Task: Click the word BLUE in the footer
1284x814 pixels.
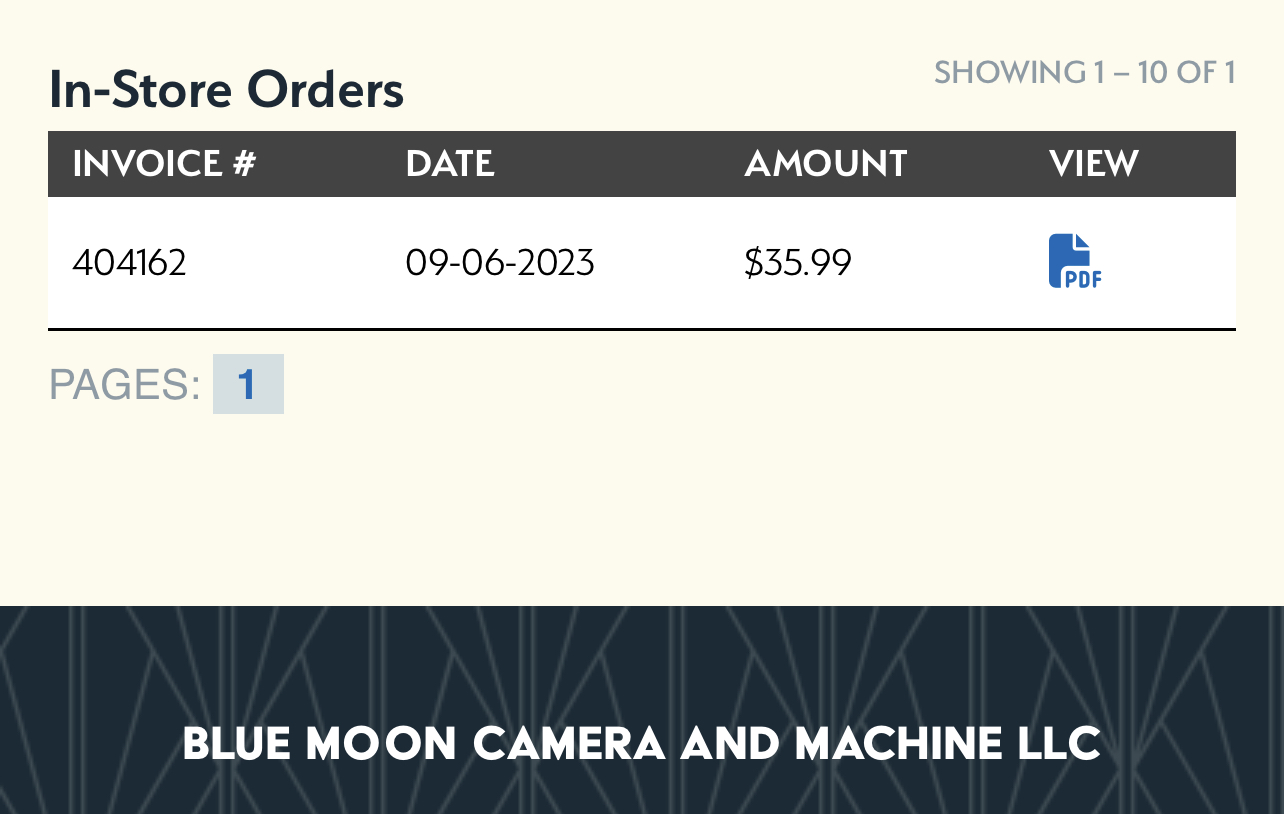Action: pos(236,744)
